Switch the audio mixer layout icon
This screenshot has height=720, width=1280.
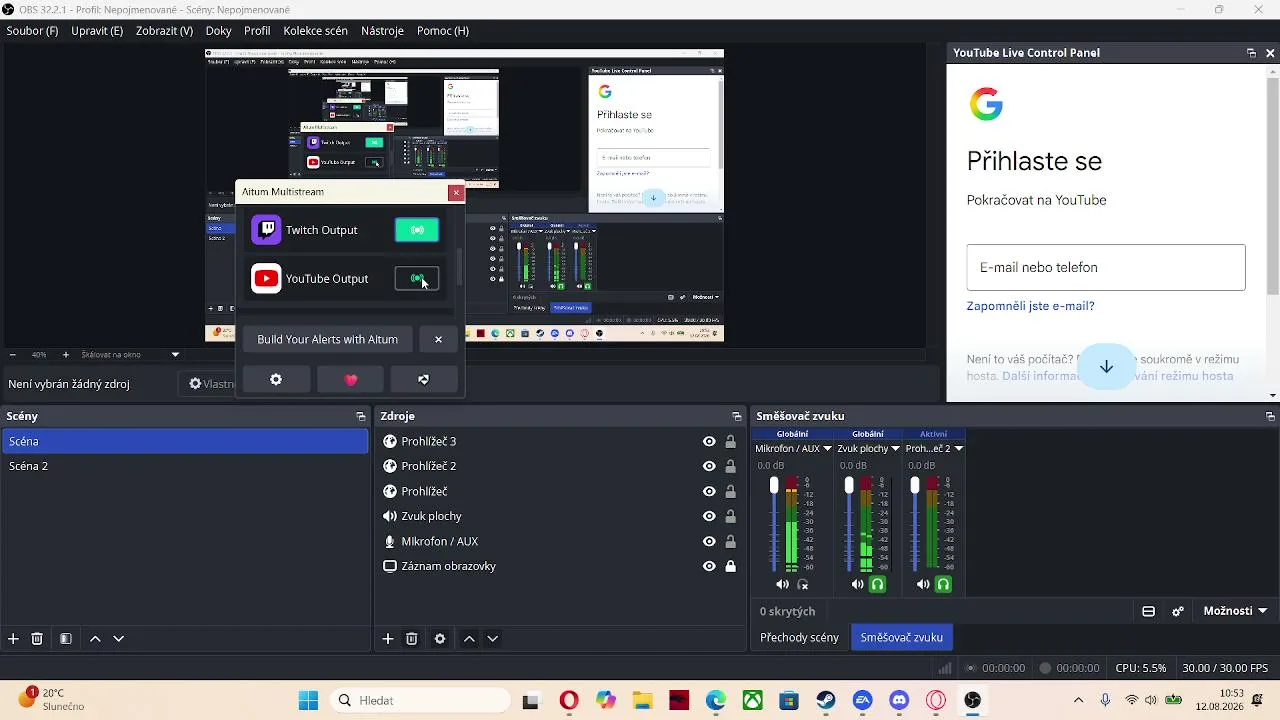(1149, 611)
